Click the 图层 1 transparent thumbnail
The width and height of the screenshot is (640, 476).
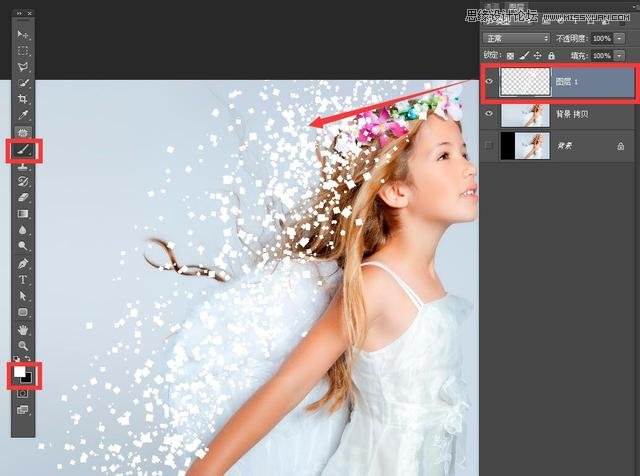(525, 82)
